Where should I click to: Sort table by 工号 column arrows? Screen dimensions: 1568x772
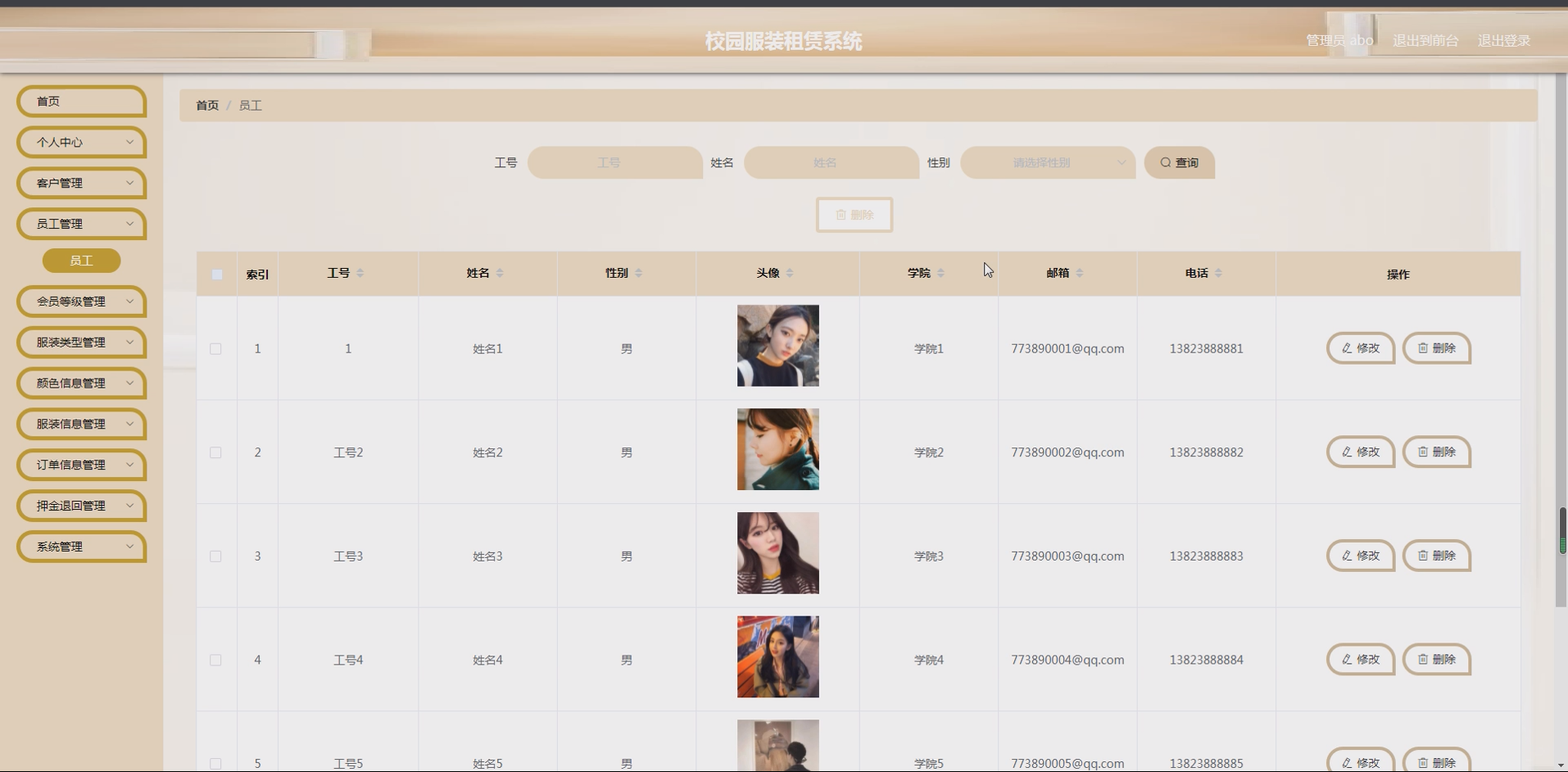(360, 273)
